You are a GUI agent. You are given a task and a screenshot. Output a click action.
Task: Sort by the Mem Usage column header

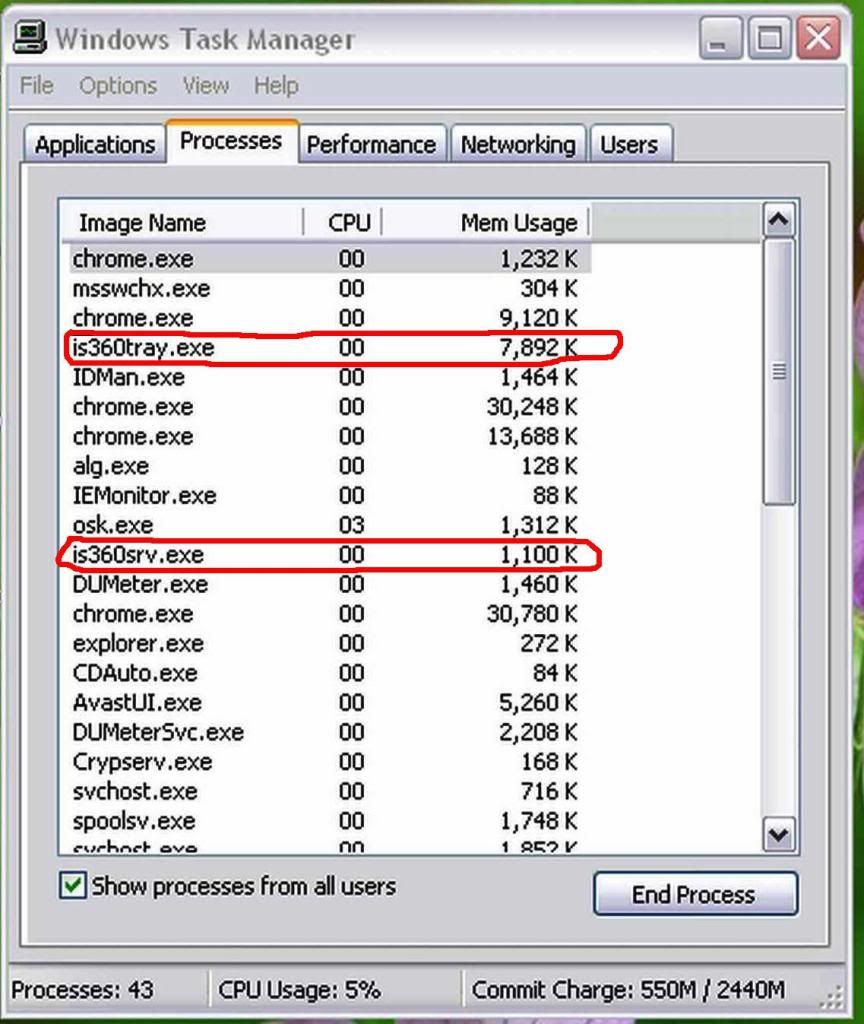click(x=486, y=223)
